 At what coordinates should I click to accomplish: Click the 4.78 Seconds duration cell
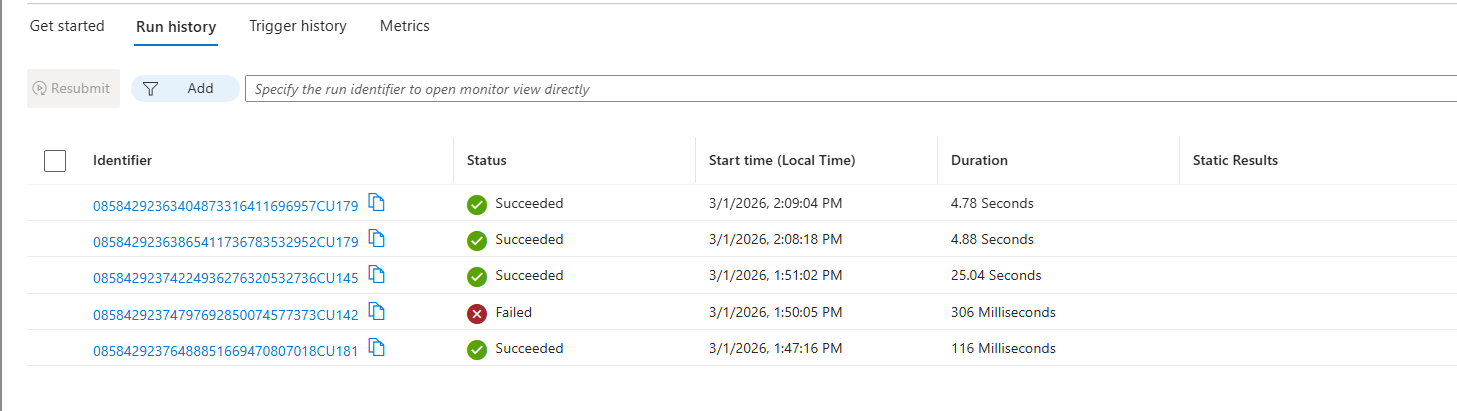(x=992, y=203)
